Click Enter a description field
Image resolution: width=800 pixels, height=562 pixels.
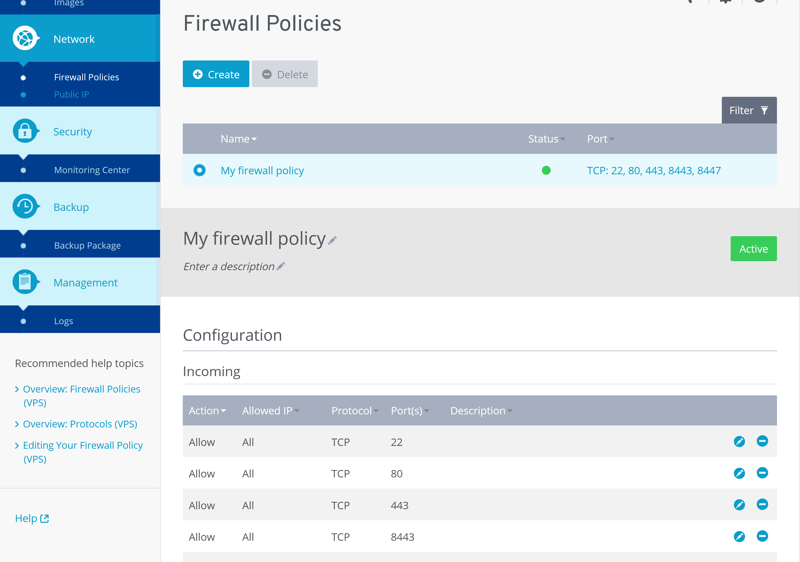tap(229, 267)
